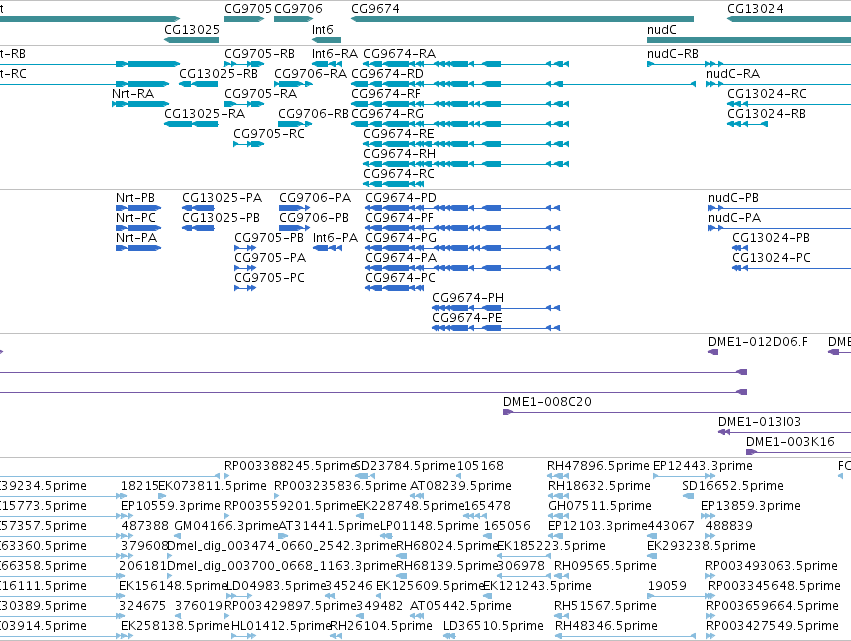Image resolution: width=851 pixels, height=641 pixels.
Task: Click transcript CG9674-RH
Action: click(x=399, y=154)
